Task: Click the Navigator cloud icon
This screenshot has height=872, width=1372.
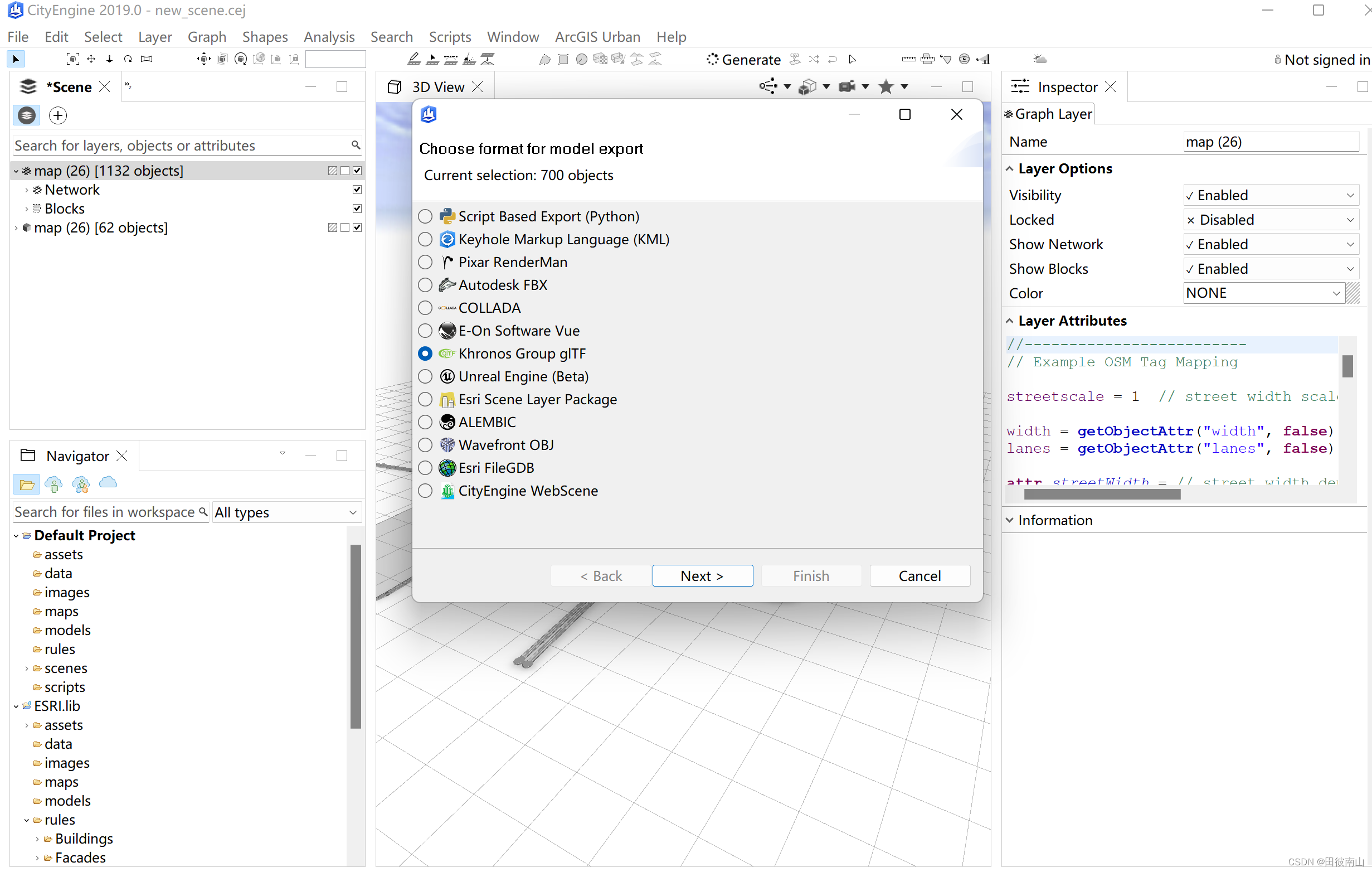Action: [x=108, y=483]
